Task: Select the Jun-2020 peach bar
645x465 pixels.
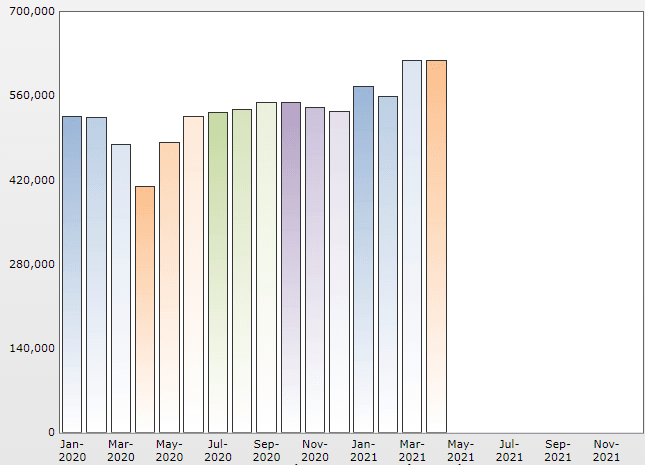Action: pyautogui.click(x=193, y=274)
